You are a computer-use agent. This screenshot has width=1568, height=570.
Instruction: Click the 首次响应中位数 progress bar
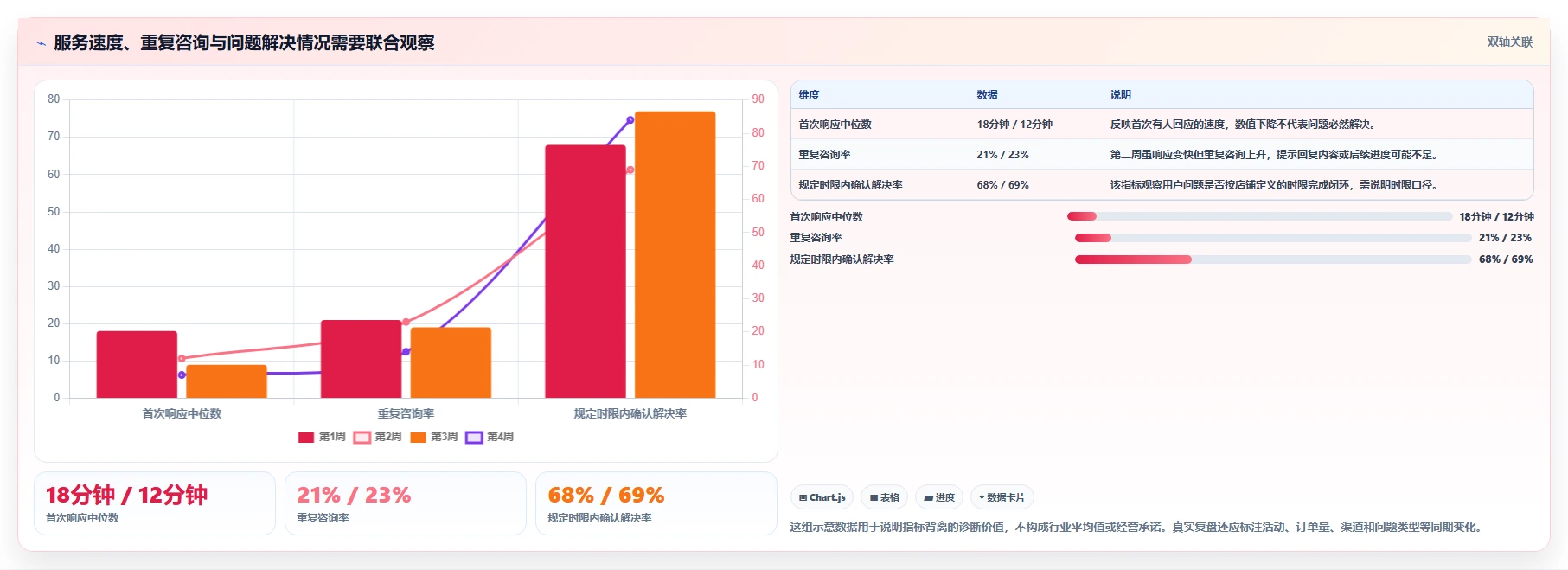pos(1259,216)
